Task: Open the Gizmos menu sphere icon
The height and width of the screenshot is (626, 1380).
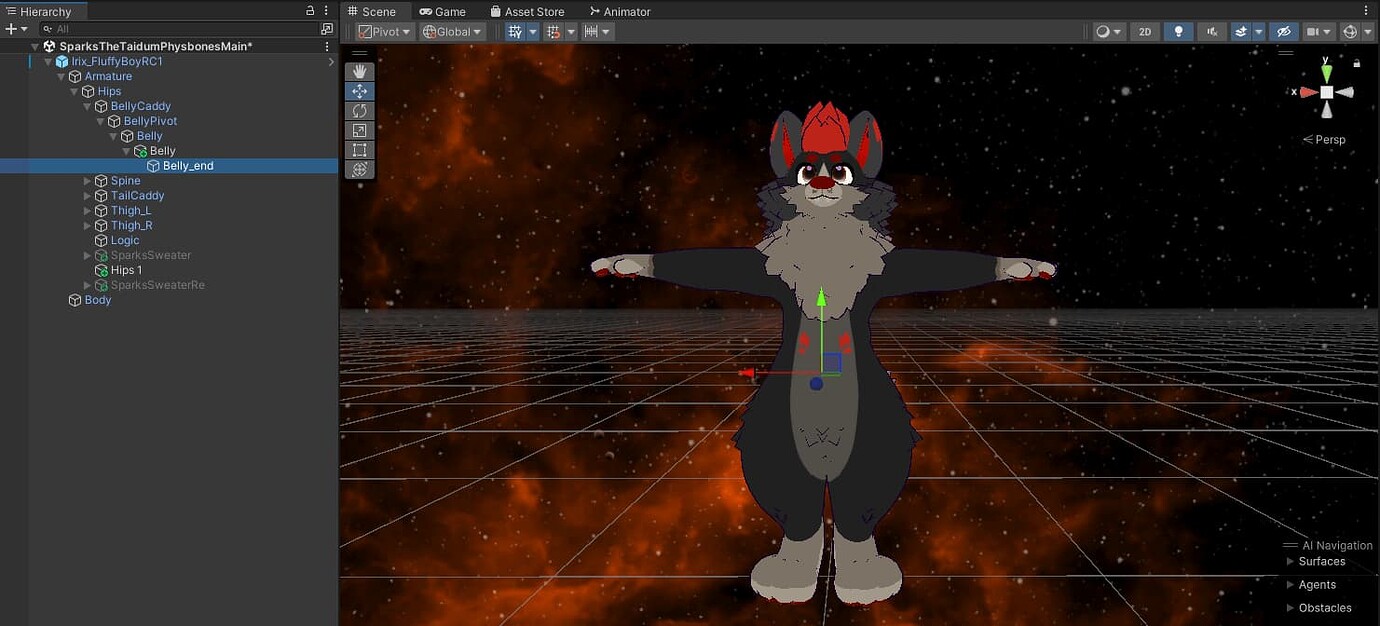Action: coord(1350,32)
